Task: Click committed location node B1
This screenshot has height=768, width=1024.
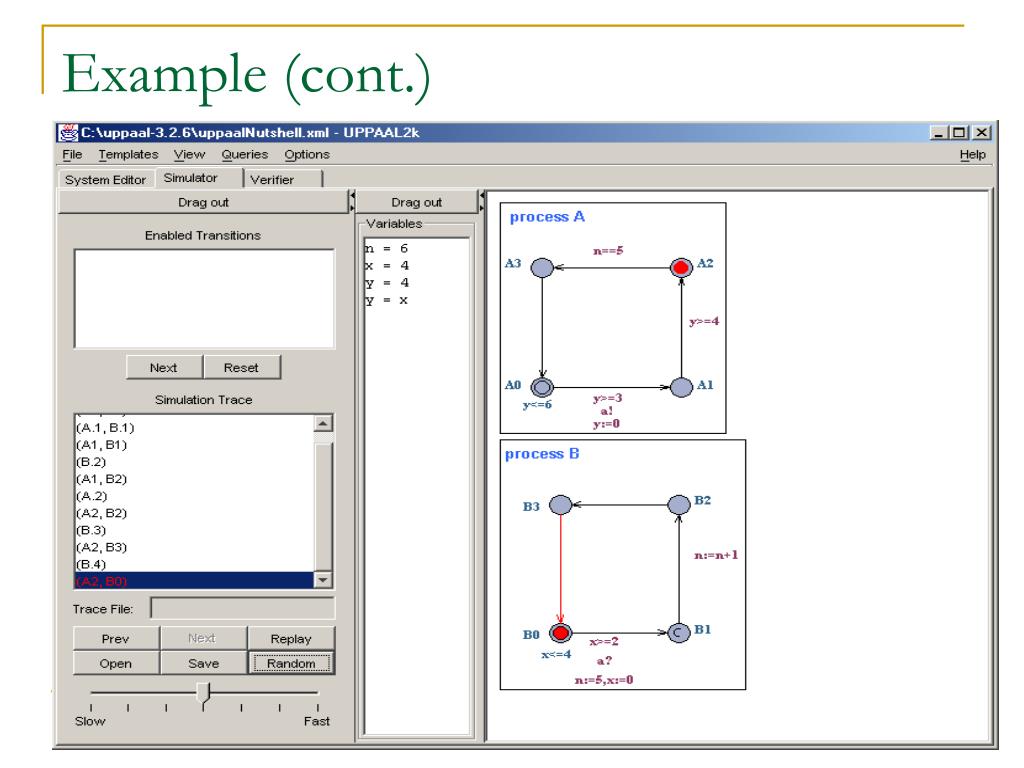Action: point(679,633)
